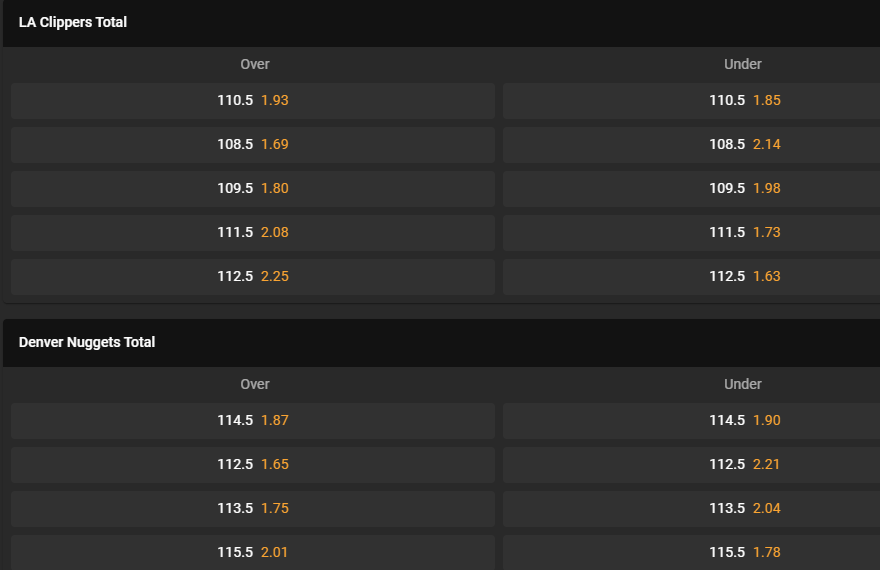
Task: Choose Clippers Over 109.5 at 1.80
Action: click(253, 189)
